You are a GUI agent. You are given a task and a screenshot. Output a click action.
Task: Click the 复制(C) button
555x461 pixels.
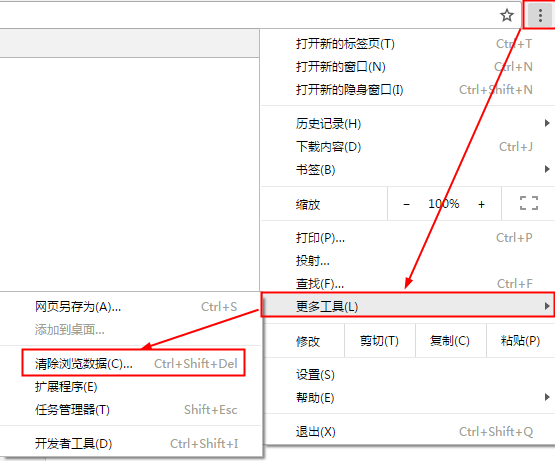pos(450,341)
